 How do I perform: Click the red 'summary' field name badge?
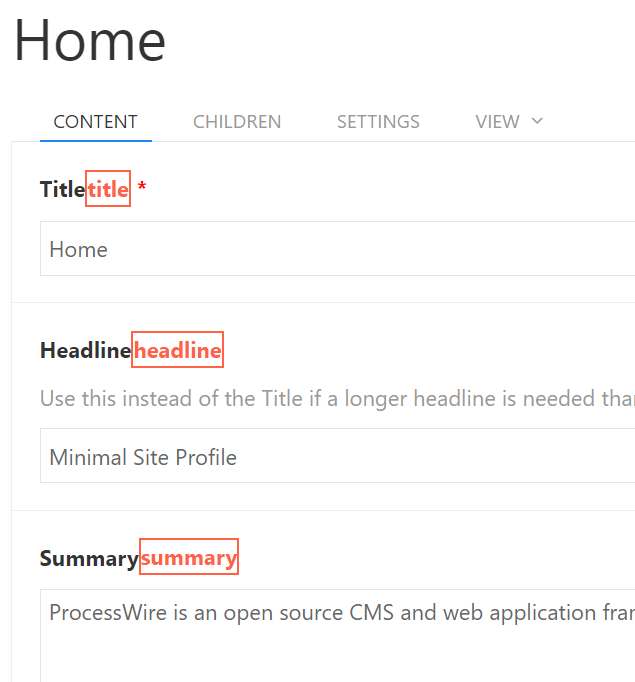pos(189,558)
